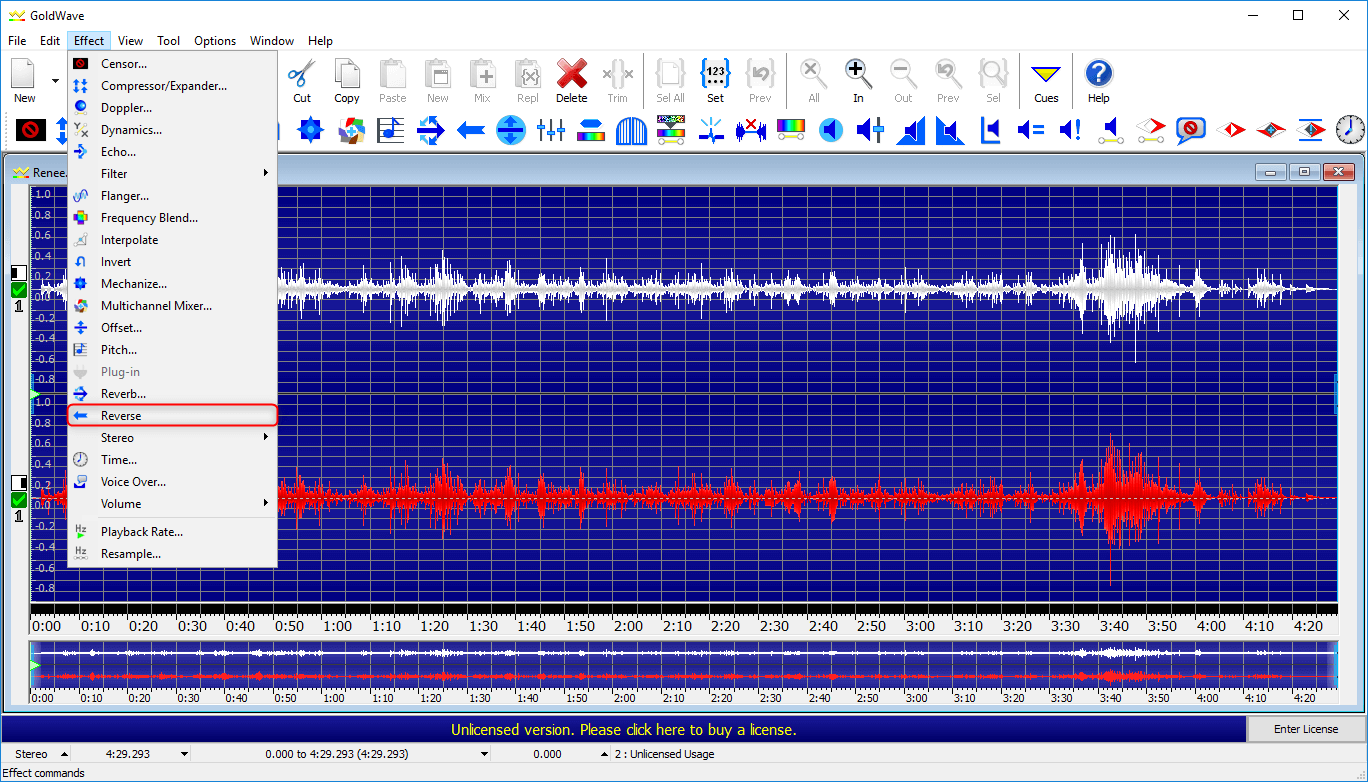Viewport: 1368px width, 782px height.
Task: Click the speaker with exclamation mark icon
Action: [1071, 130]
